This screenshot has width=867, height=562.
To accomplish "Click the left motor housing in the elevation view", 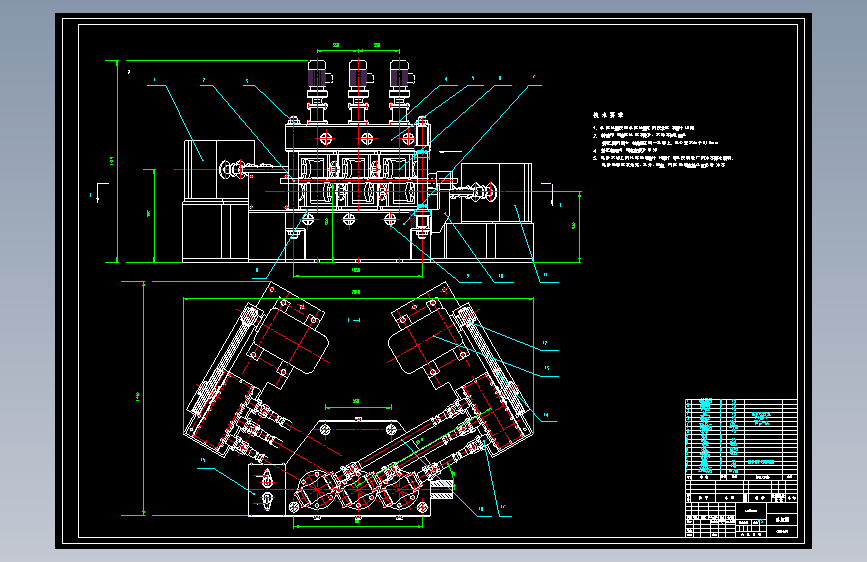I will [x=218, y=170].
